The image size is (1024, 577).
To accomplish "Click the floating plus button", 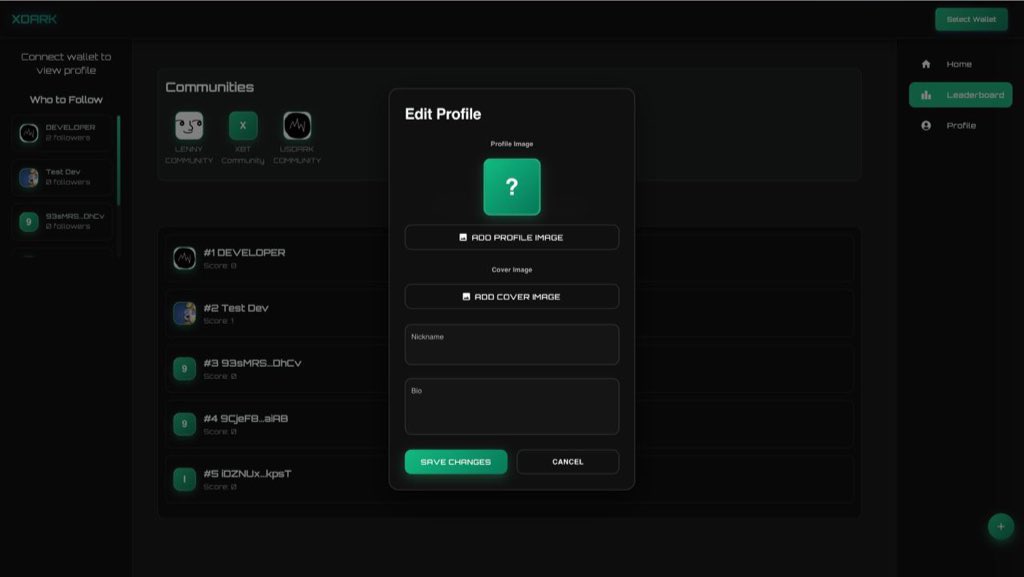I will coord(1000,526).
